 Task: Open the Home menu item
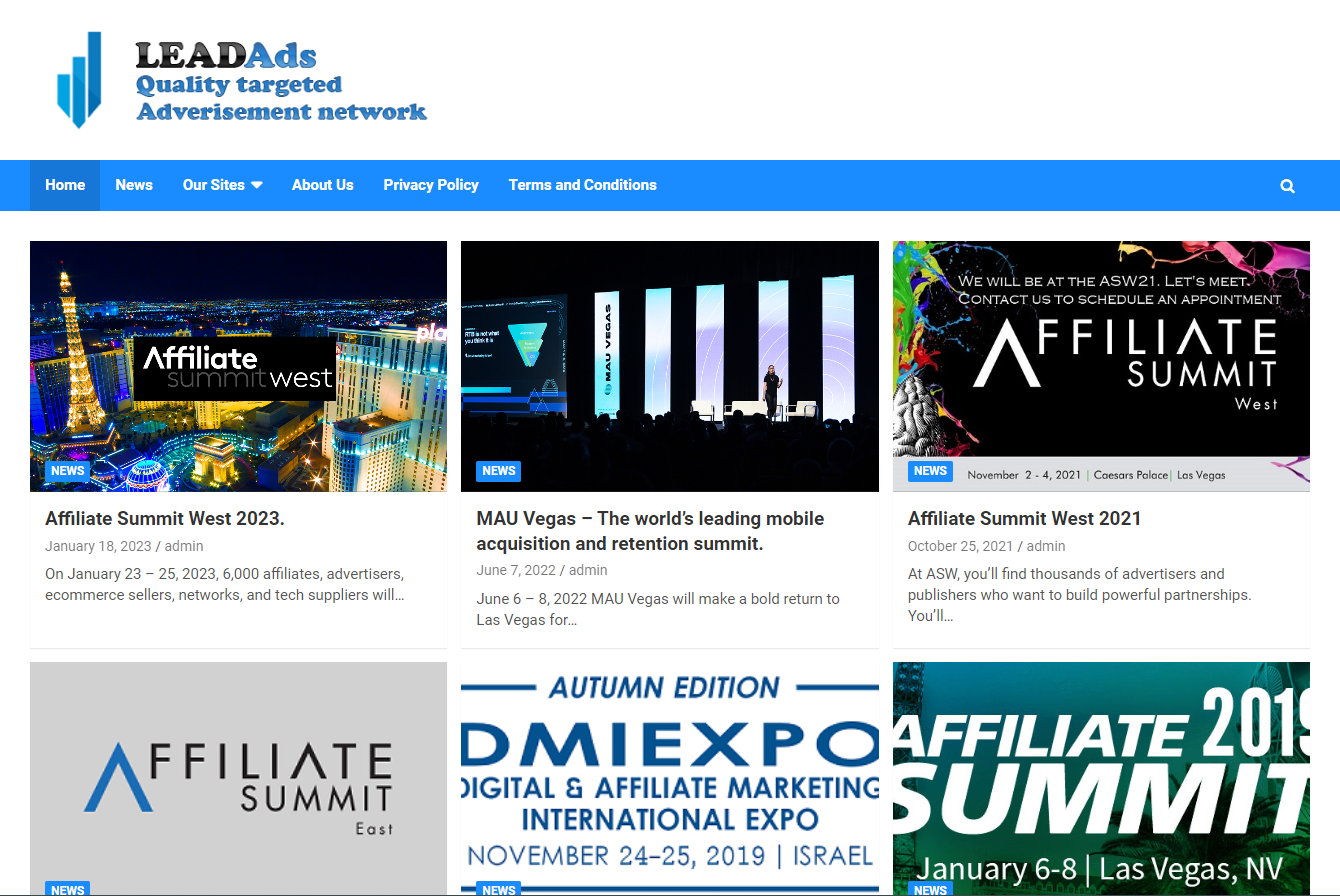pyautogui.click(x=65, y=185)
